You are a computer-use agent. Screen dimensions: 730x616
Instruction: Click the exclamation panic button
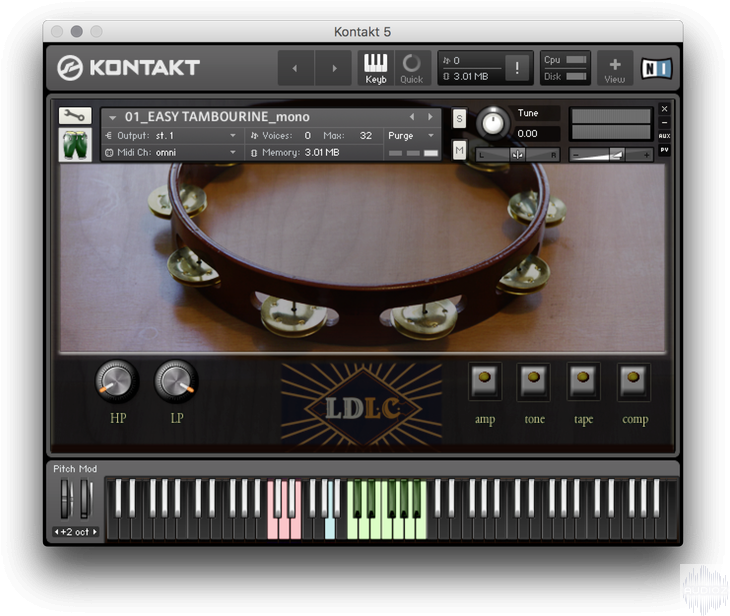[517, 68]
